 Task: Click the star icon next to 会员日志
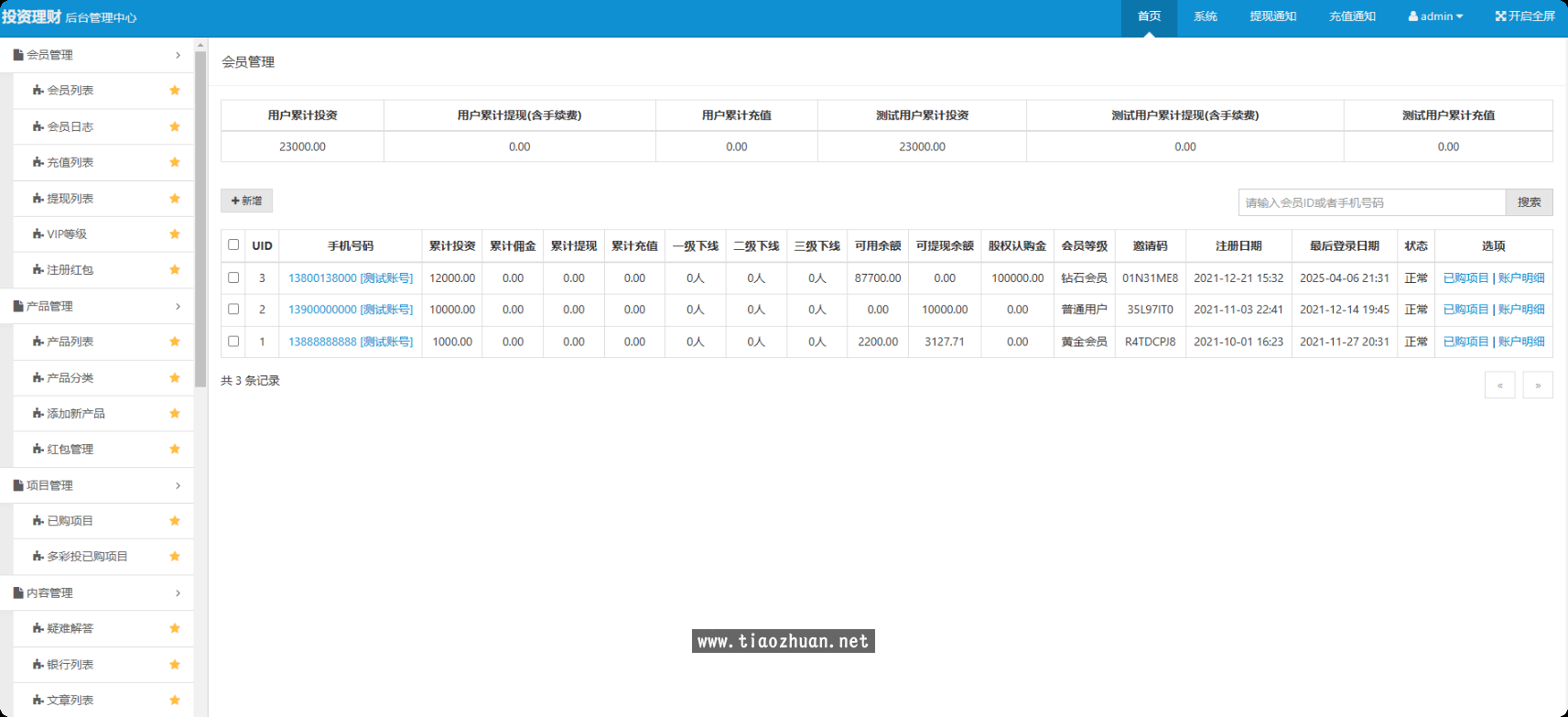coord(175,126)
